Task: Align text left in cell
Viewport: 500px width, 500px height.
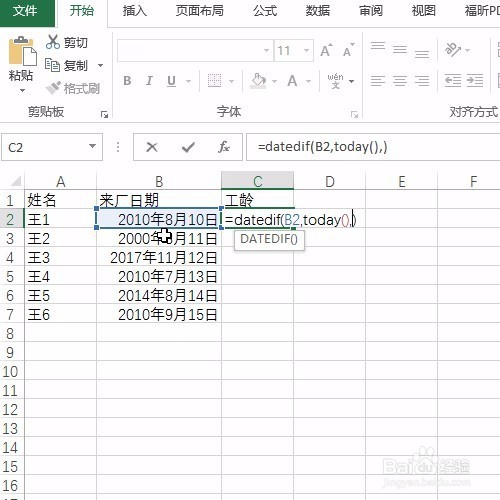Action: point(378,81)
